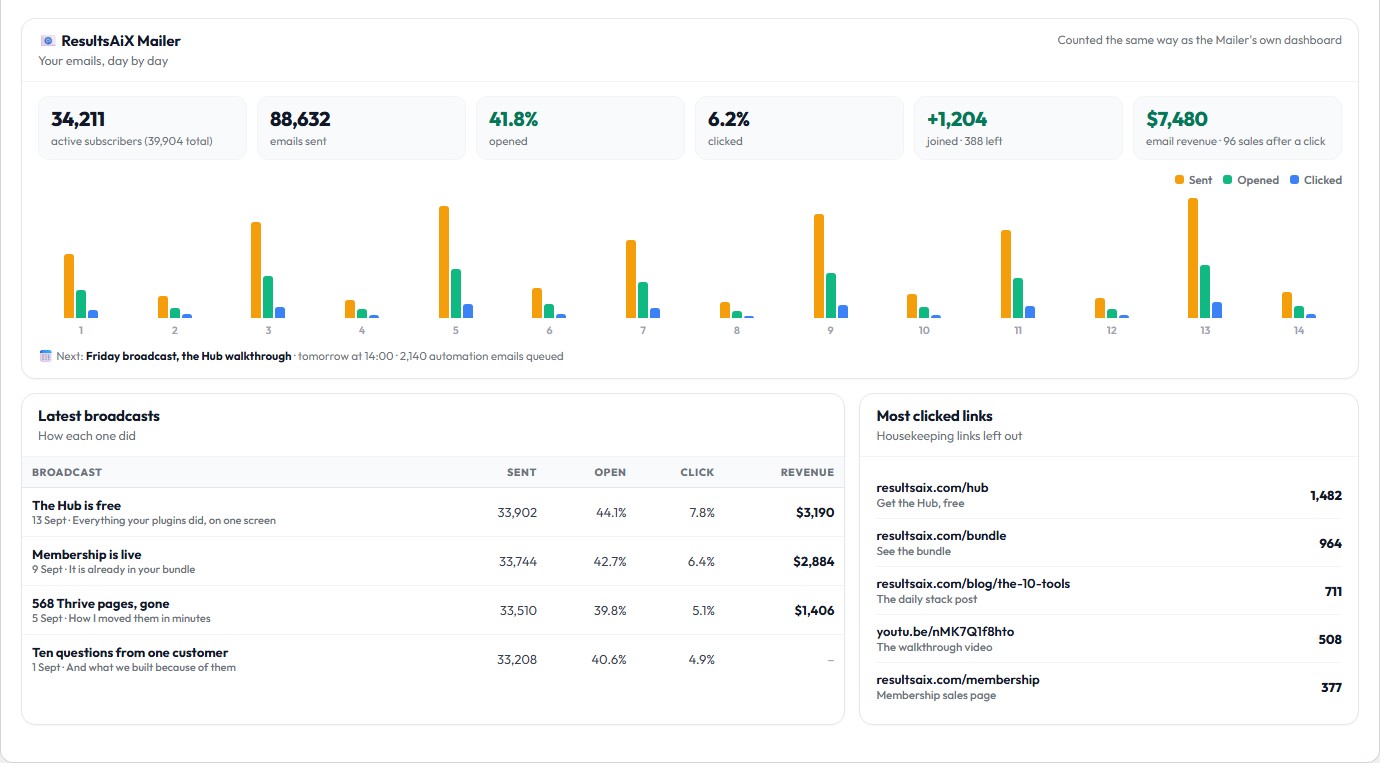Click the orange Sent legend swatch

(1180, 180)
